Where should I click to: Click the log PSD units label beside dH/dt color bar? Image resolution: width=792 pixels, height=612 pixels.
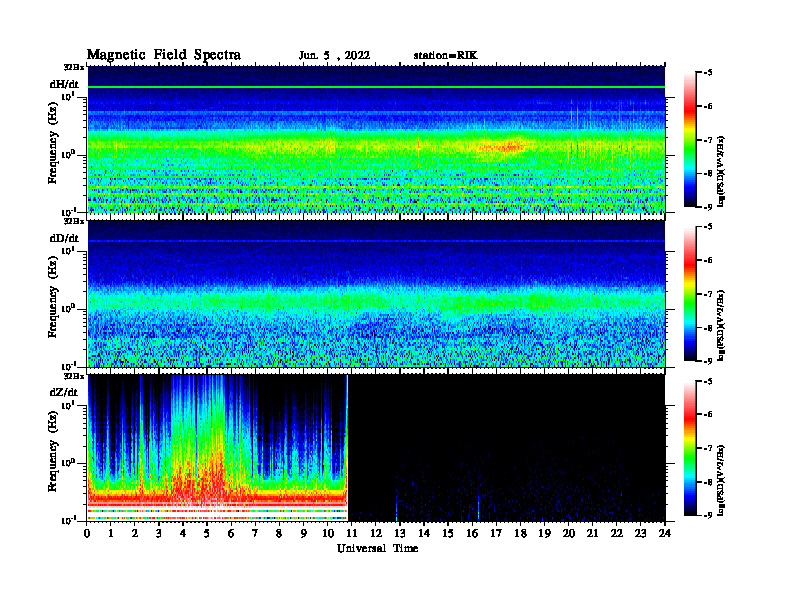coord(721,171)
